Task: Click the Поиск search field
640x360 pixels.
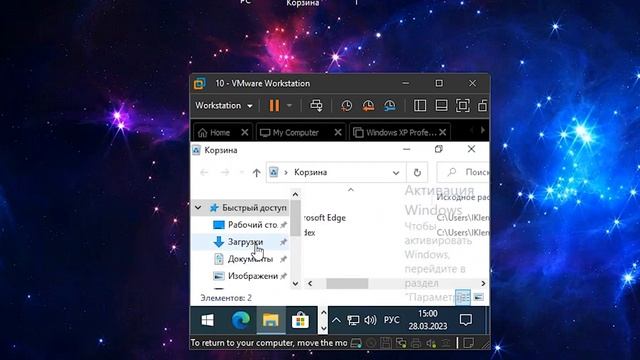Action: [x=463, y=172]
